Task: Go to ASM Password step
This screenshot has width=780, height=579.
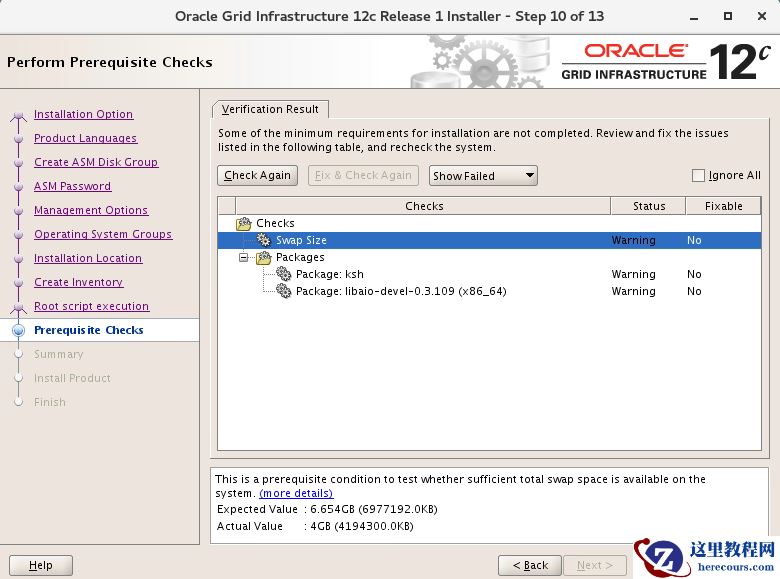Action: tap(73, 186)
